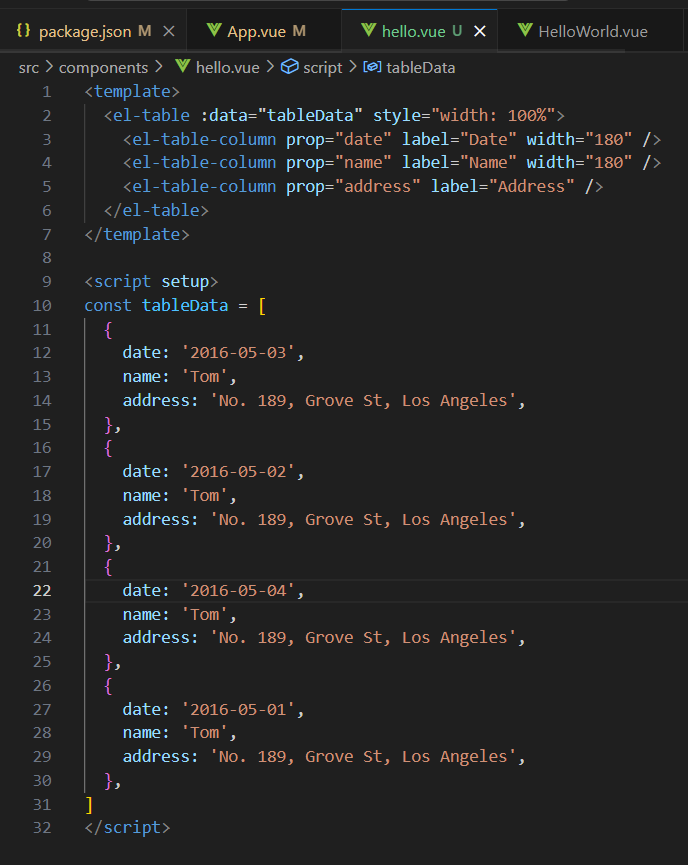Click line number 22 in the gutter
This screenshot has height=865, width=688.
pos(42,591)
